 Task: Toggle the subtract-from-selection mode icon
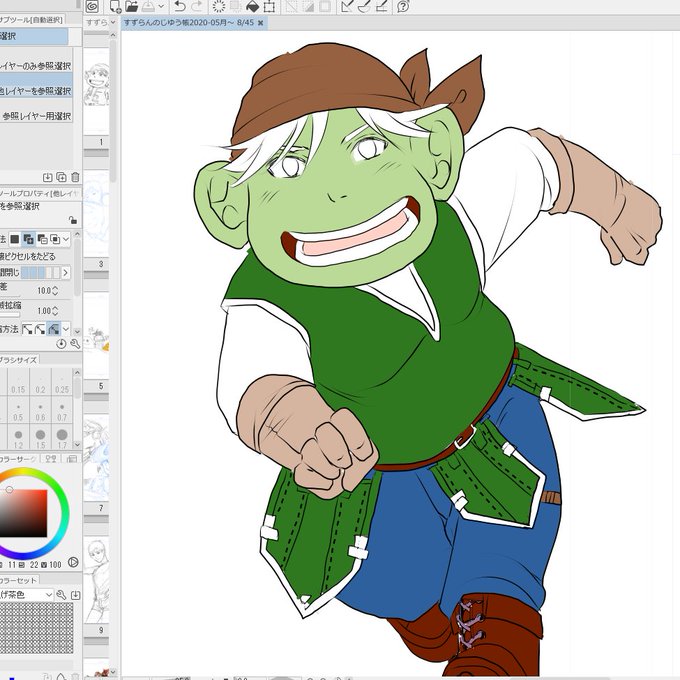click(x=42, y=239)
